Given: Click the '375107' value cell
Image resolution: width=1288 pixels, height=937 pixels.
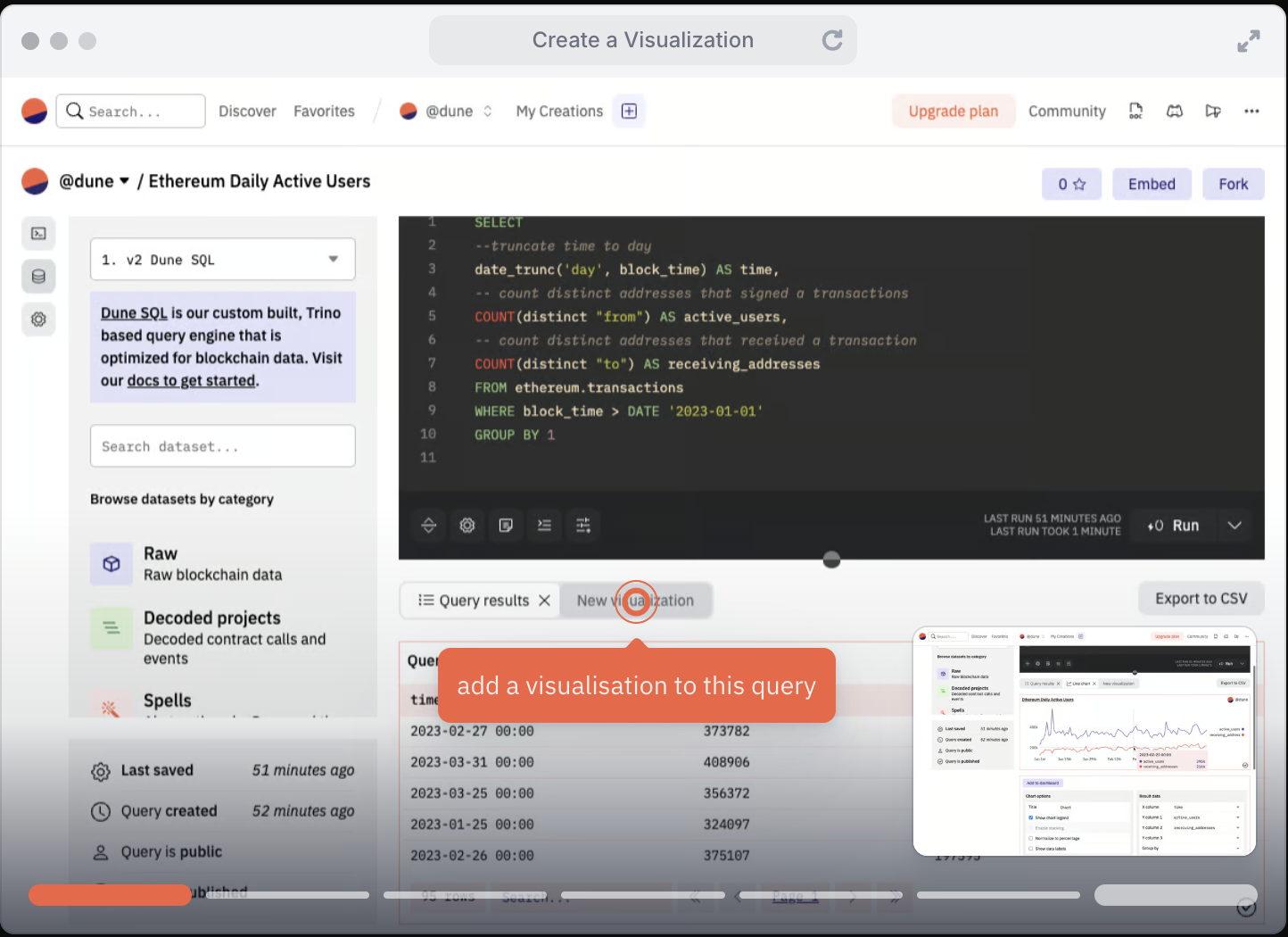Looking at the screenshot, I should point(726,856).
